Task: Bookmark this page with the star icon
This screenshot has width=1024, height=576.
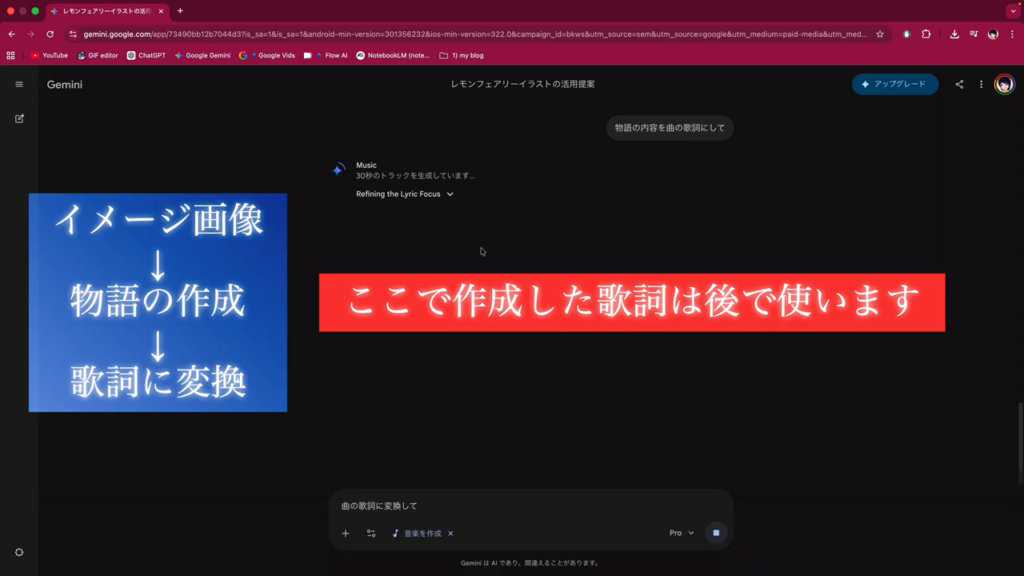Action: click(x=880, y=34)
